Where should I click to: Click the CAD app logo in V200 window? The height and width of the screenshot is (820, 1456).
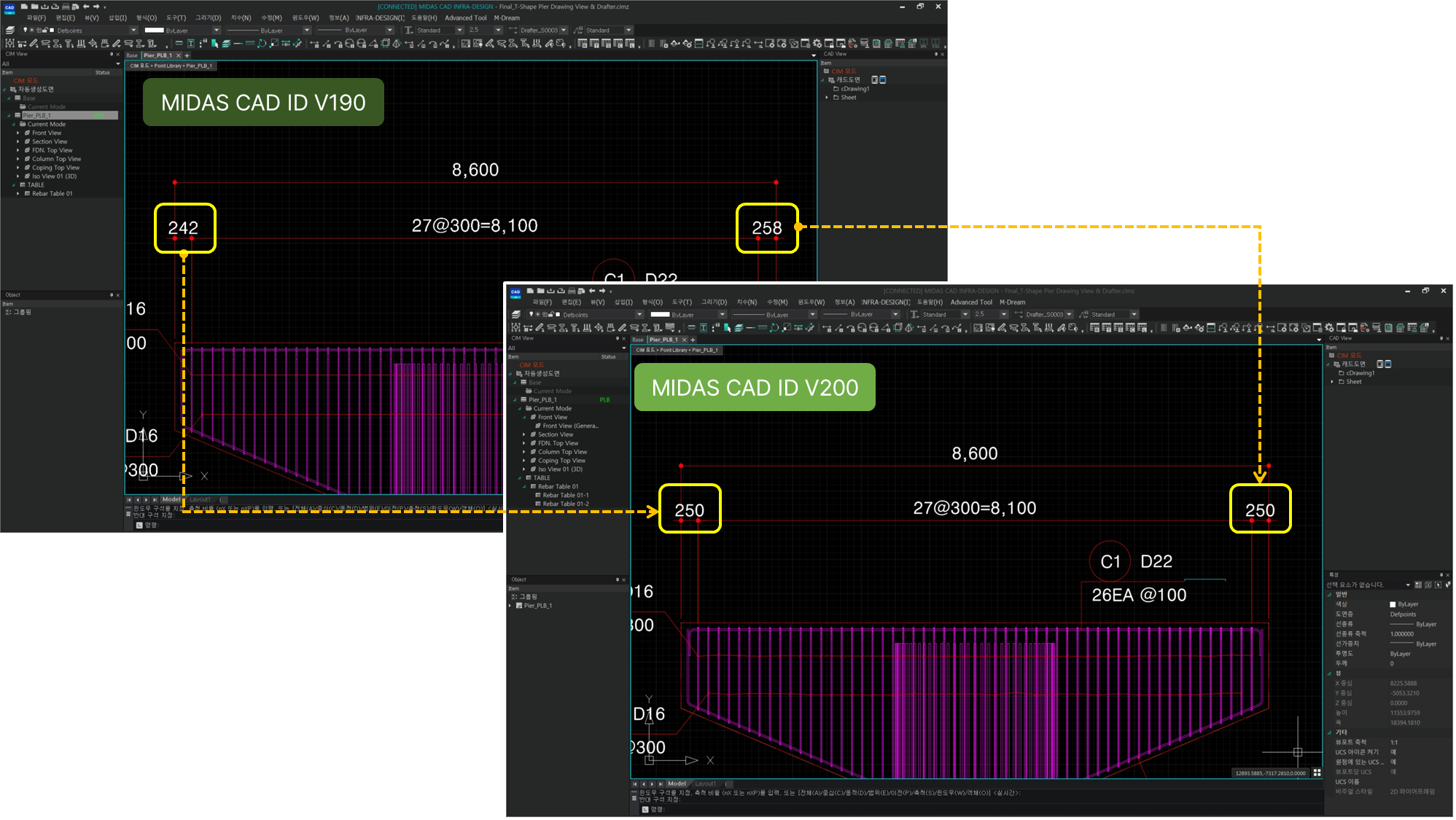click(515, 292)
